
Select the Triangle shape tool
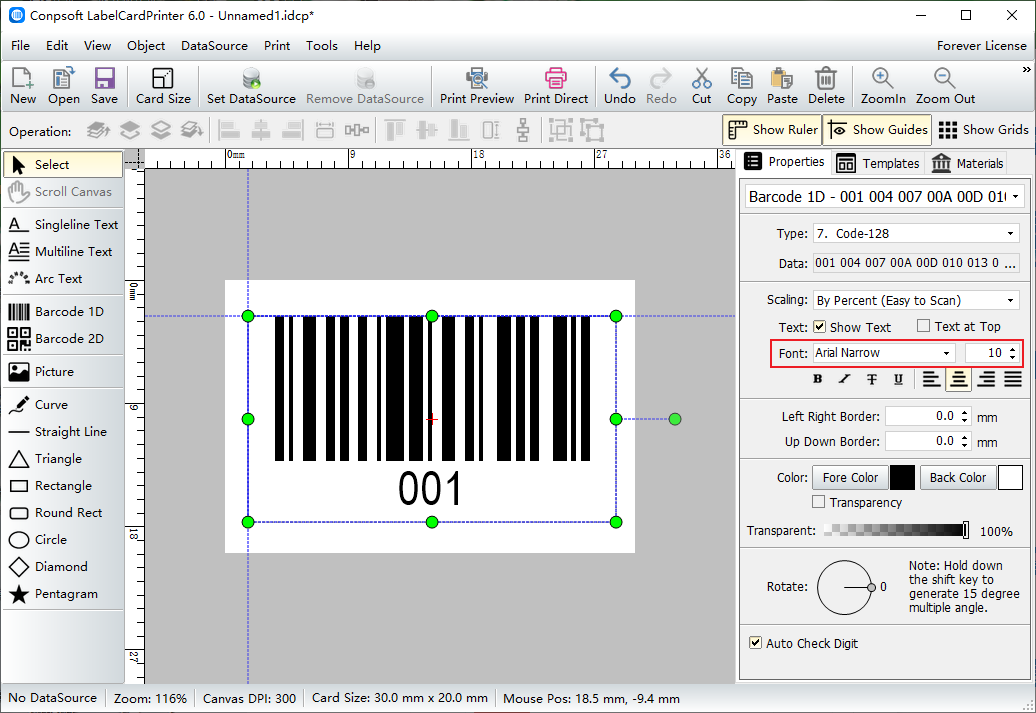click(x=63, y=459)
